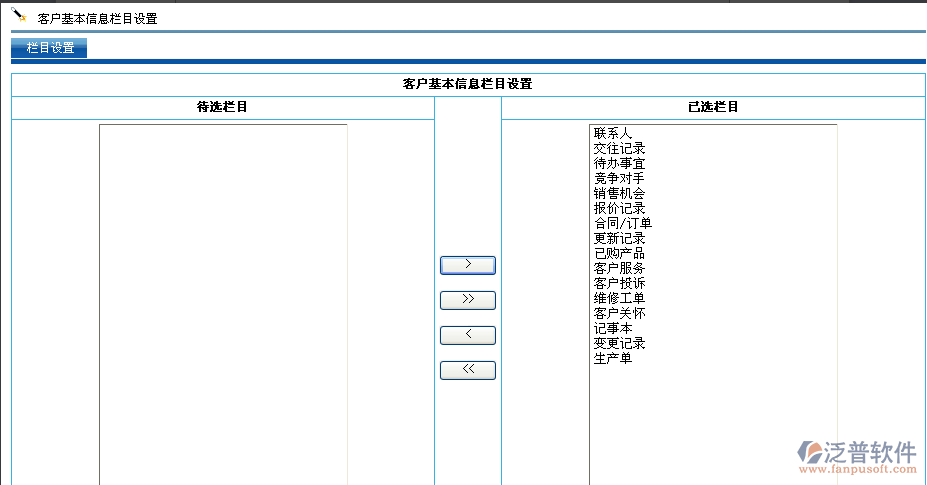
Task: Select 维修工单 list item
Action: [619, 298]
